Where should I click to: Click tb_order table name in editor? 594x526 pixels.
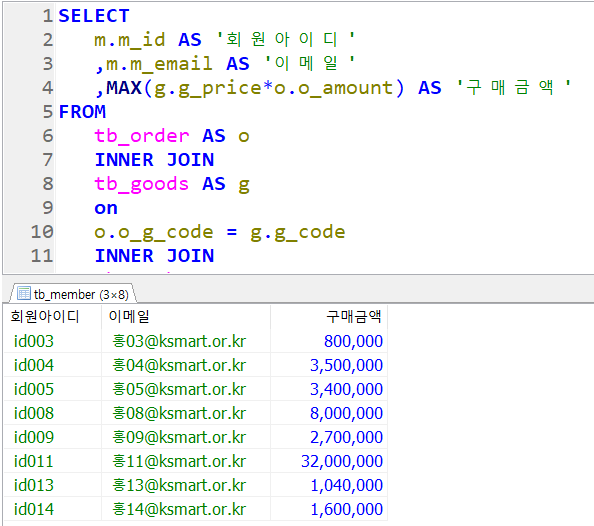click(142, 136)
